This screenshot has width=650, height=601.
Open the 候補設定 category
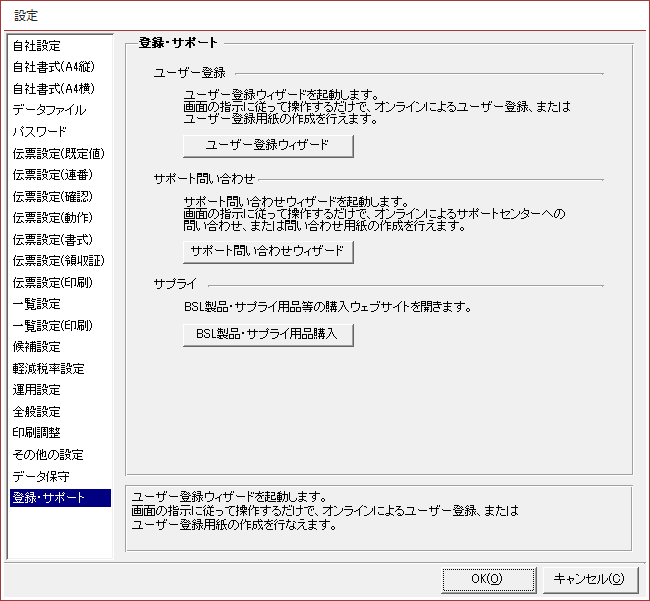coord(36,347)
